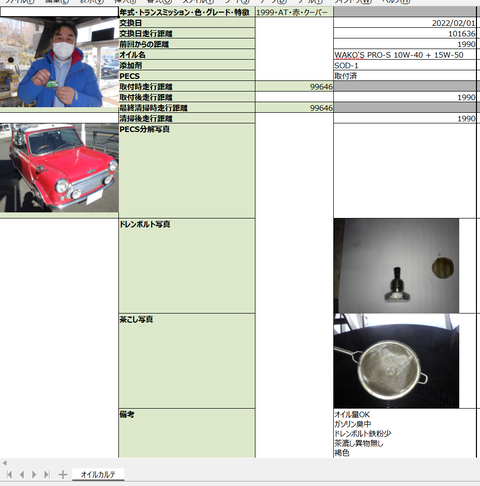Click the SOD-1 additive cell
This screenshot has width=480, height=486.
pyautogui.click(x=405, y=65)
